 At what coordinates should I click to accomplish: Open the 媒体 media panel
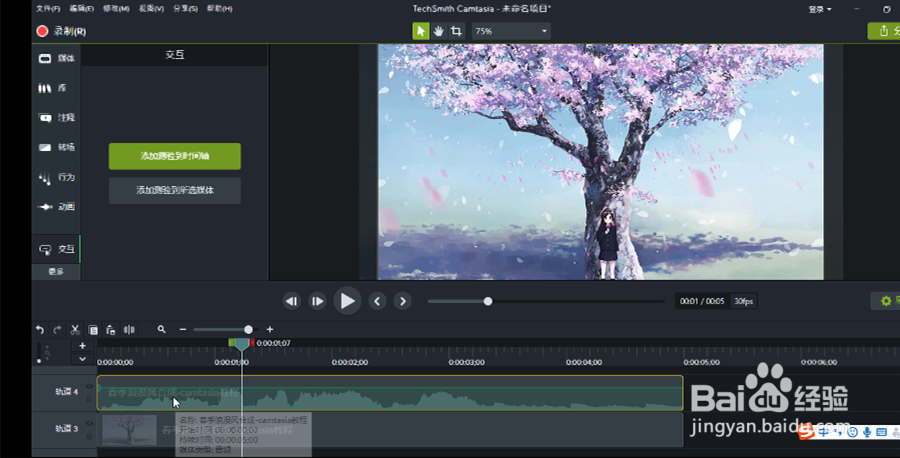(x=57, y=58)
